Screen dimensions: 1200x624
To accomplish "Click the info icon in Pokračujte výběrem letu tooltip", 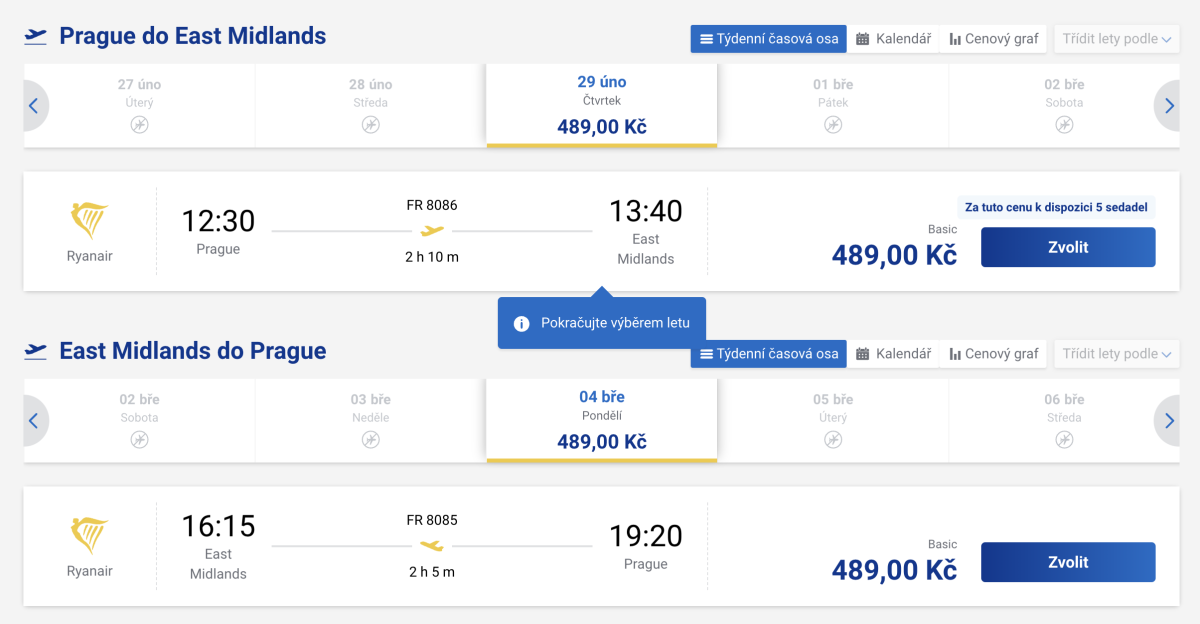I will (521, 323).
